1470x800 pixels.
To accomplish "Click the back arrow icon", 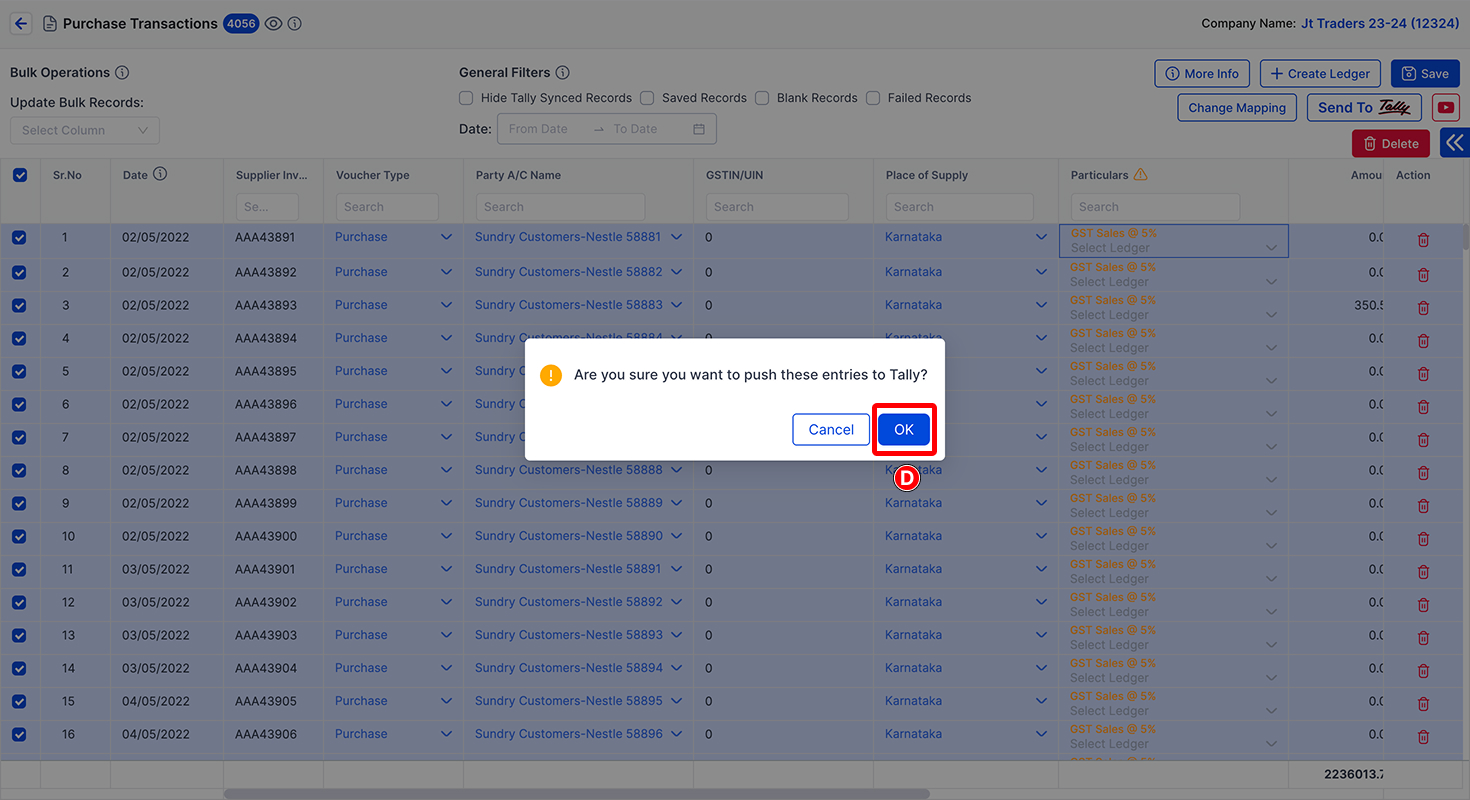I will tap(21, 24).
